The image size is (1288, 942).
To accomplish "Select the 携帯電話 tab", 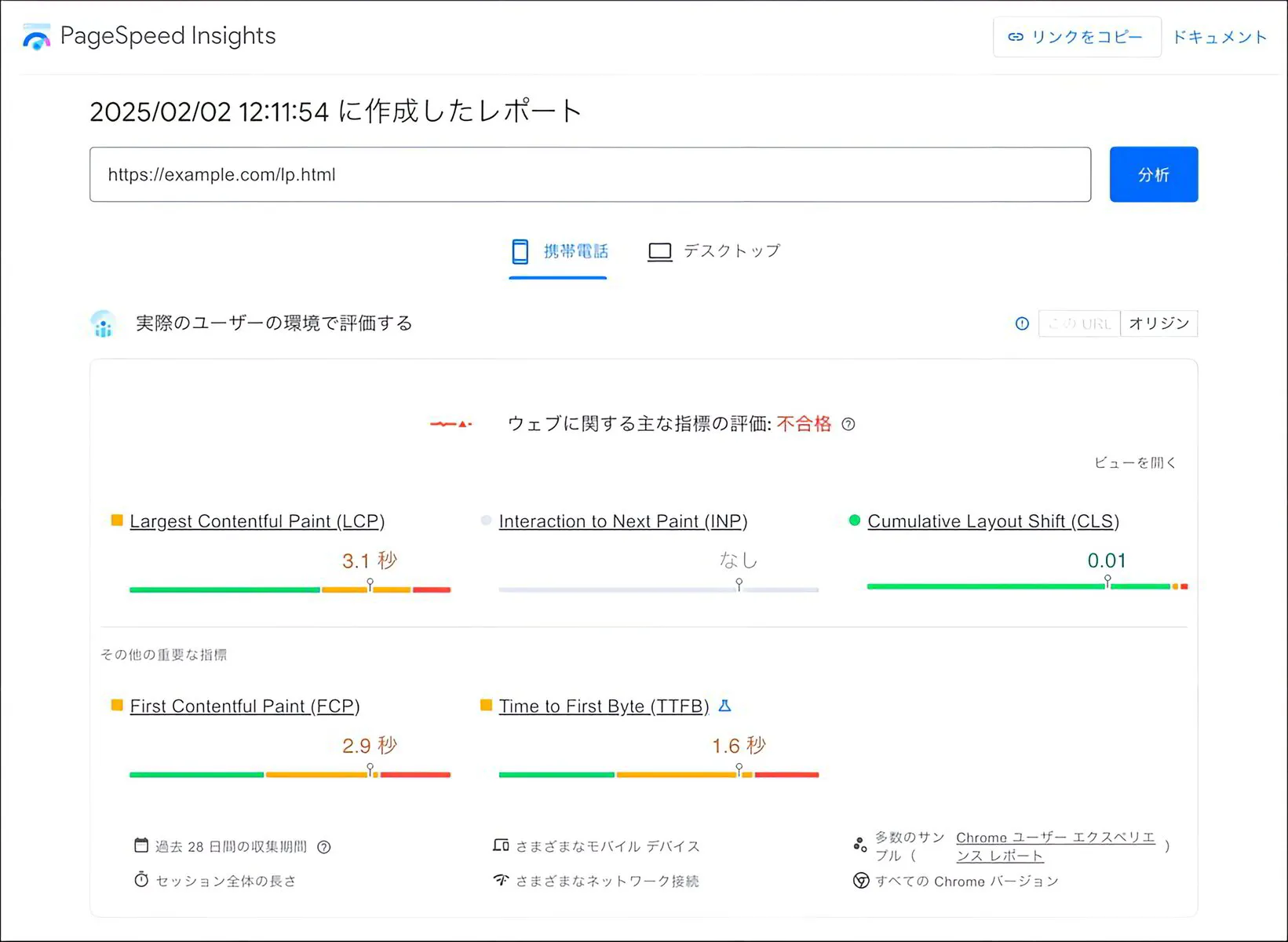I will 558,252.
